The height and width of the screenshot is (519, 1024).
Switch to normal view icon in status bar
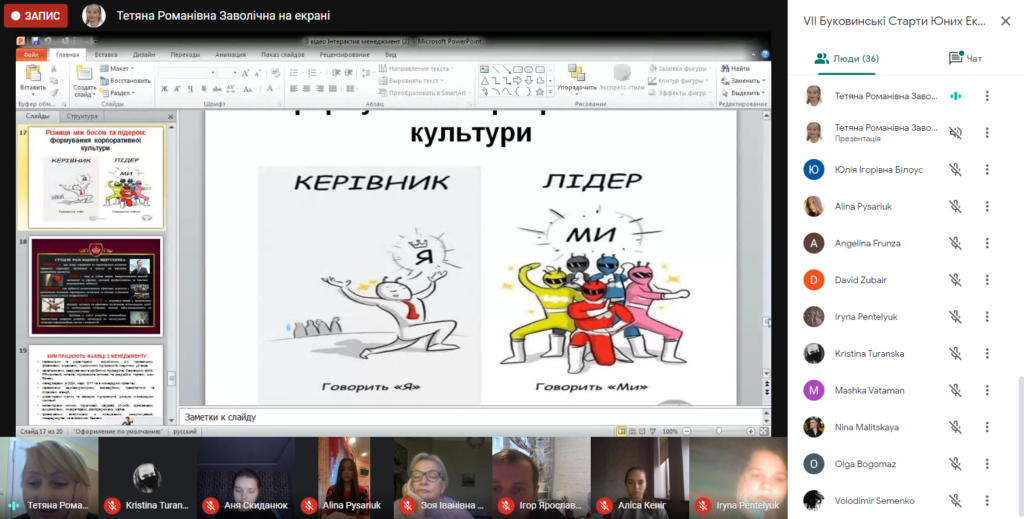622,432
